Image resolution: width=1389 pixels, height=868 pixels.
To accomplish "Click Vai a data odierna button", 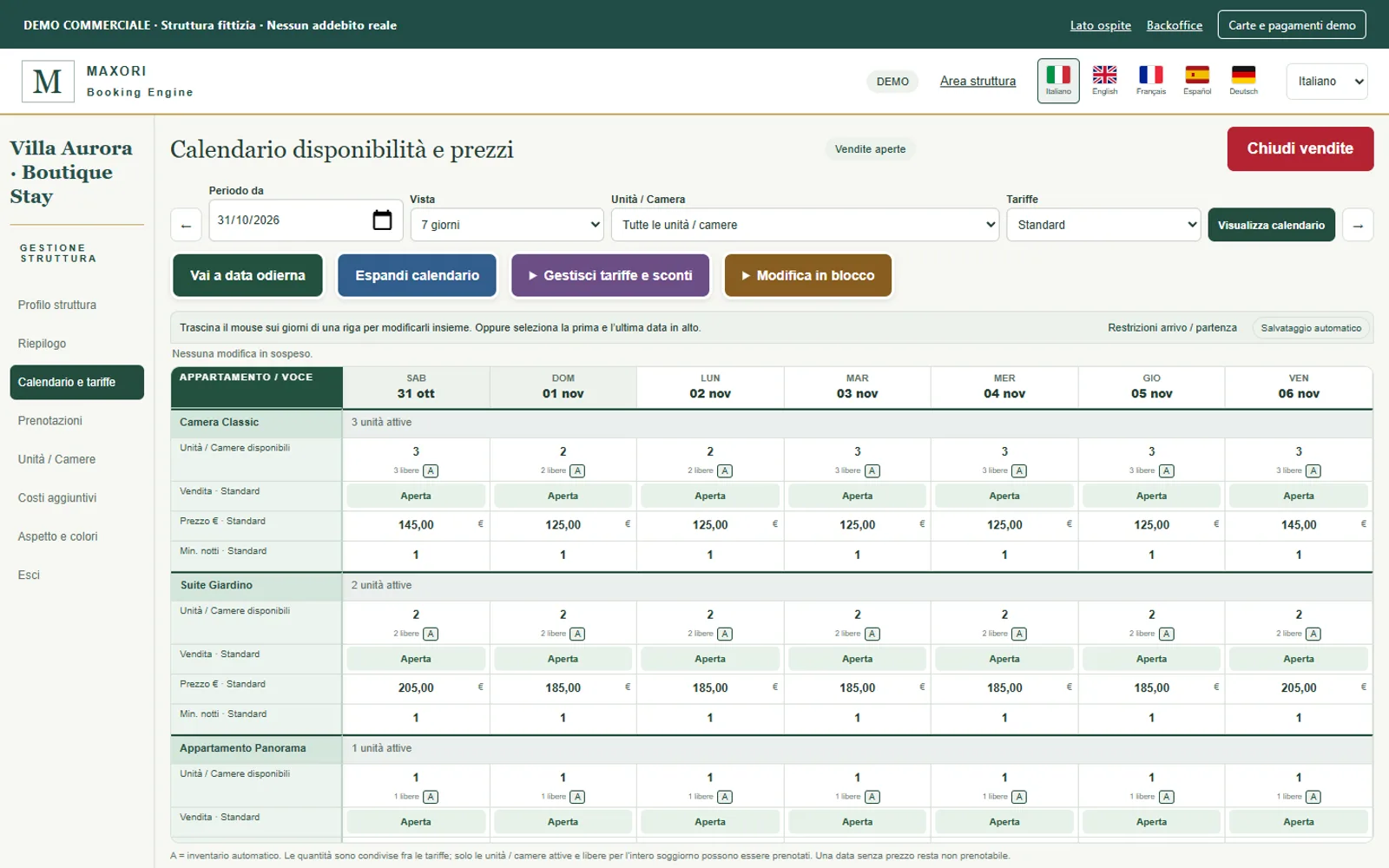I will coord(248,275).
